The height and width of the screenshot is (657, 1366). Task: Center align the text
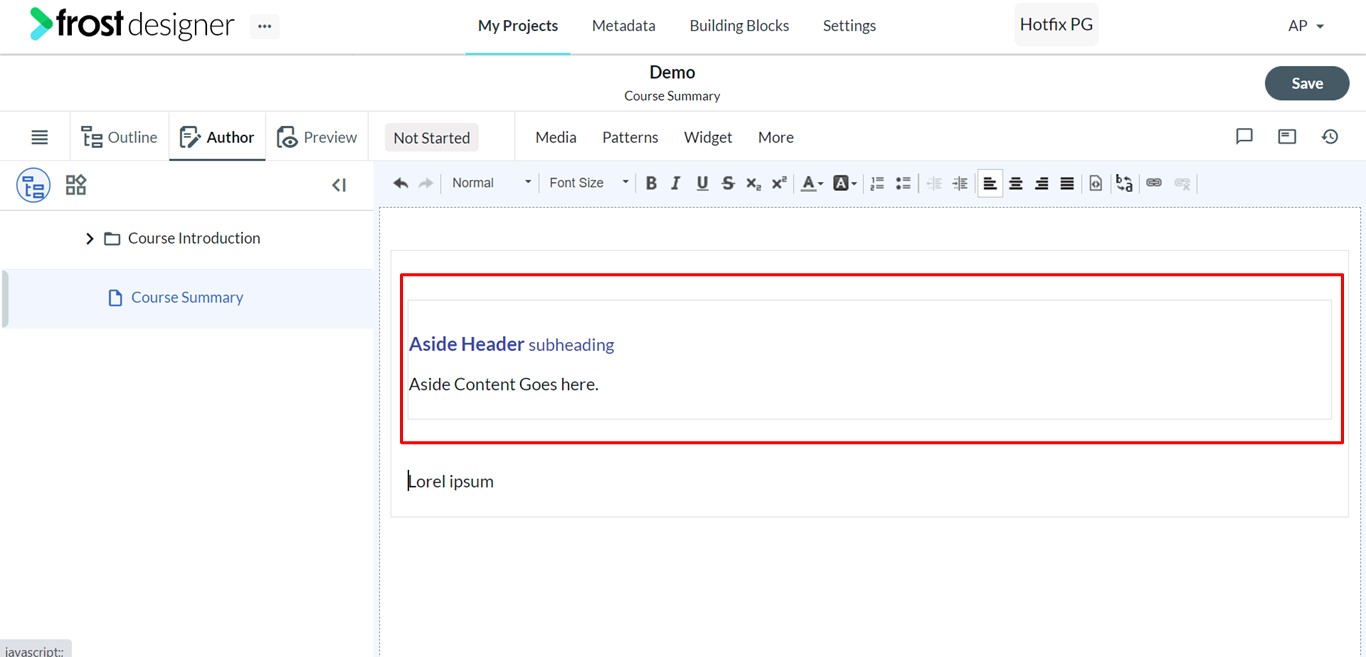pyautogui.click(x=1016, y=183)
